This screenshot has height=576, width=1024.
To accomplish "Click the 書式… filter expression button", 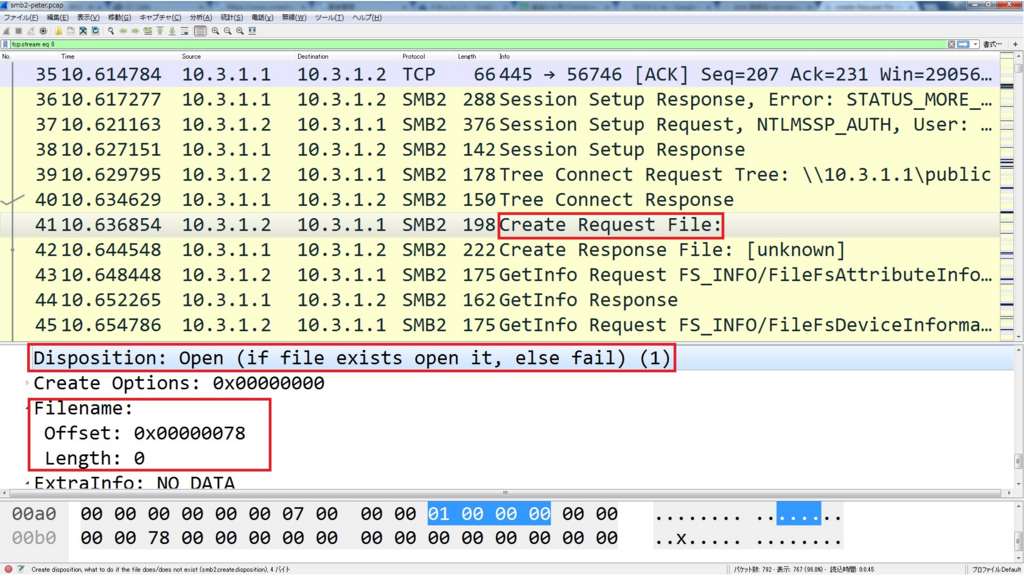I will pos(993,44).
